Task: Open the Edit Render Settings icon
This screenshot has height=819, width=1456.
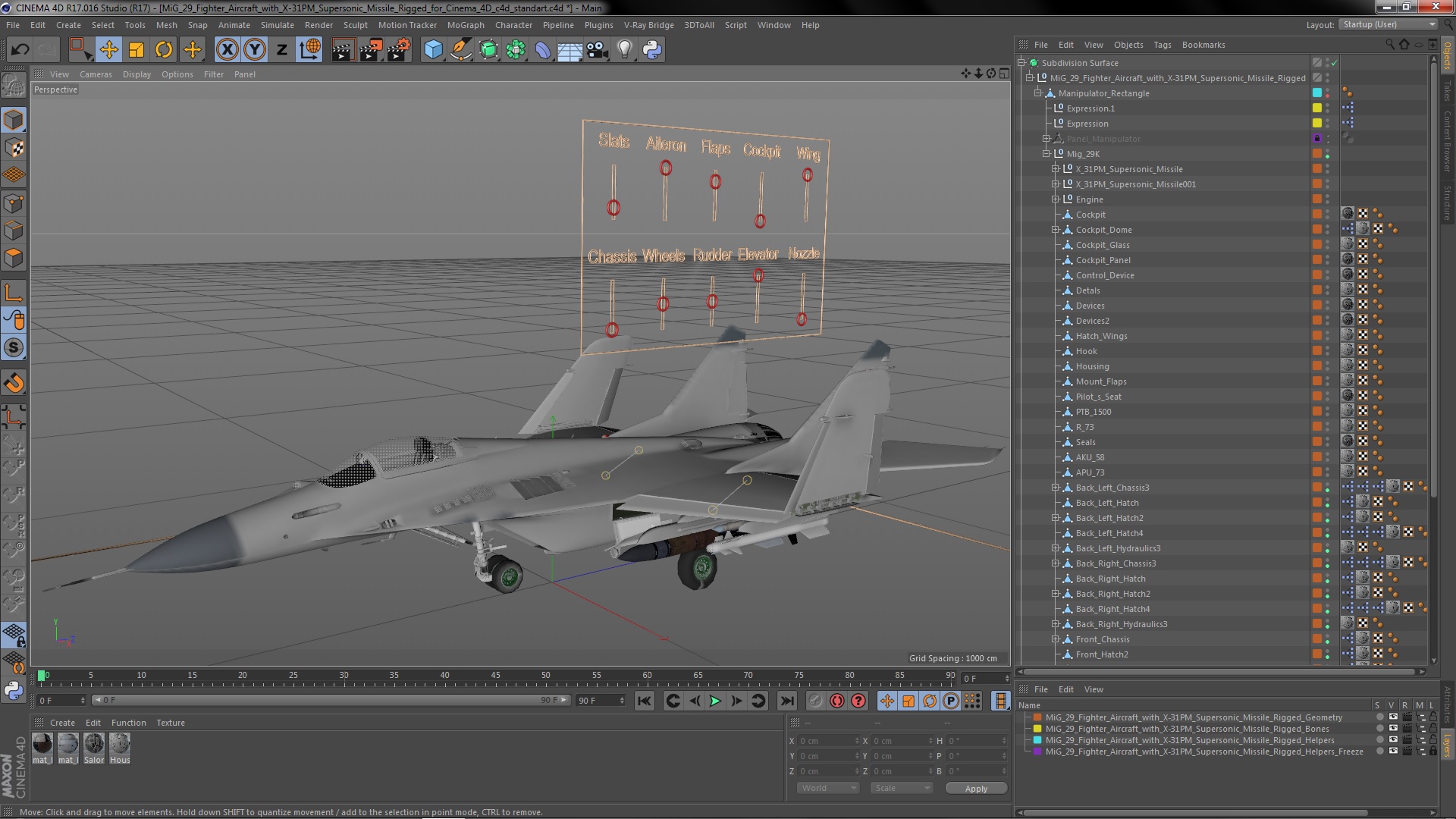Action: point(399,50)
